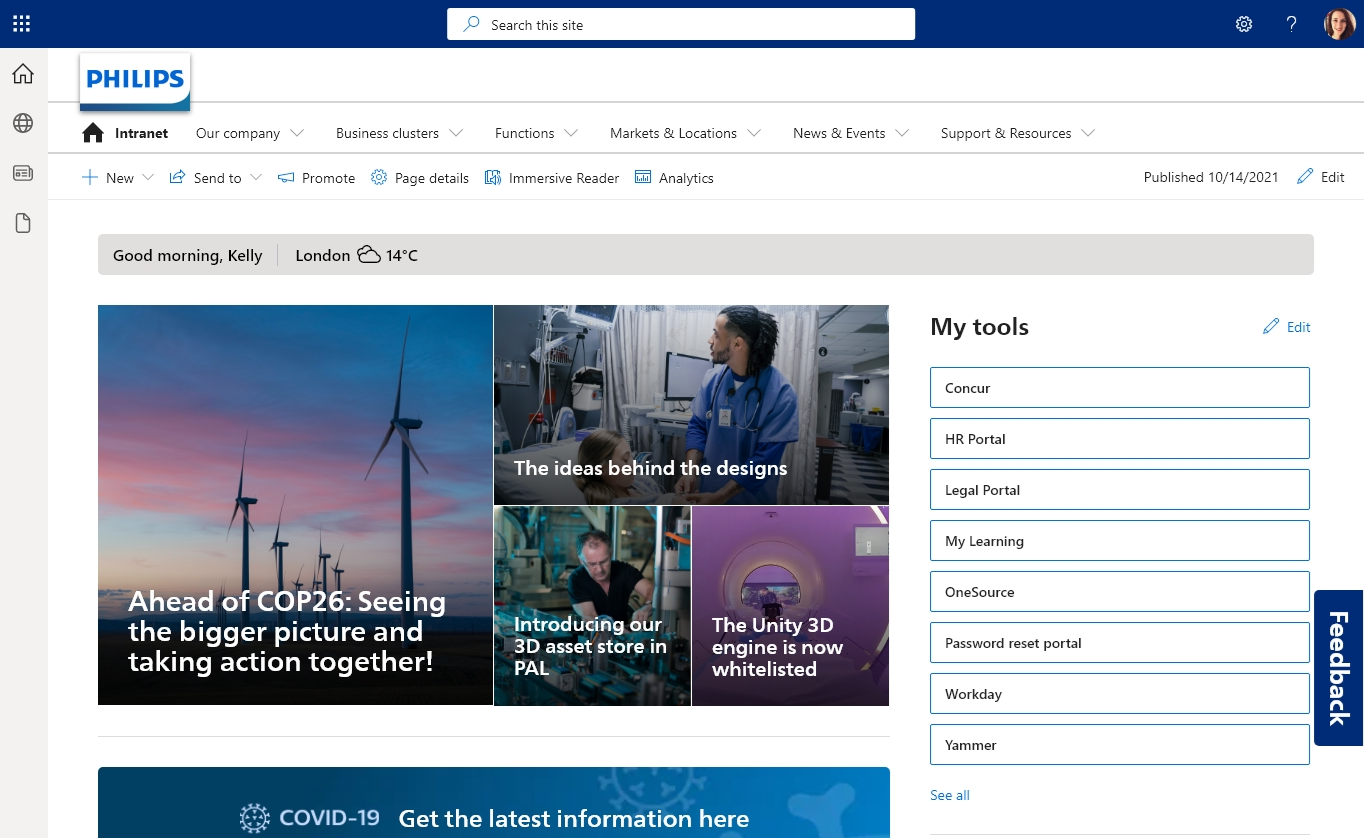Image resolution: width=1364 pixels, height=838 pixels.
Task: Click the Published 10/14/2021 text
Action: 1211,177
